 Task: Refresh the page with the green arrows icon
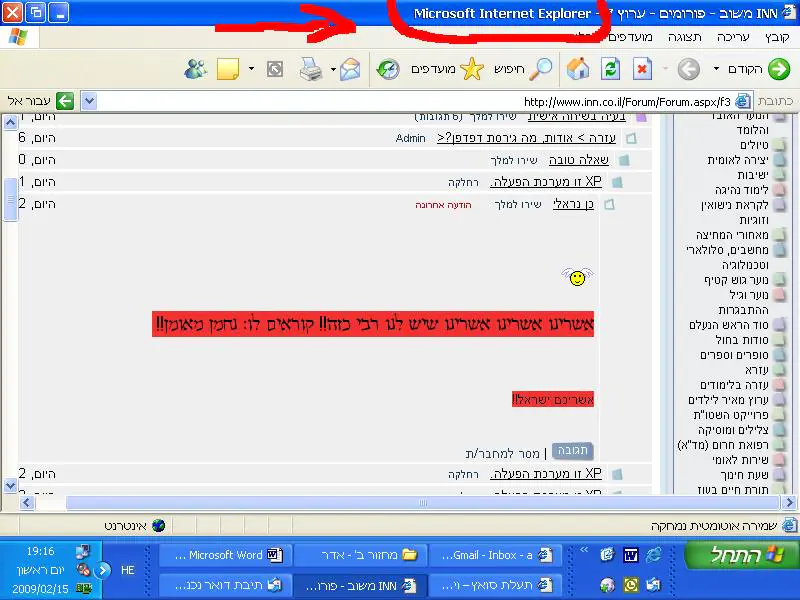point(610,69)
